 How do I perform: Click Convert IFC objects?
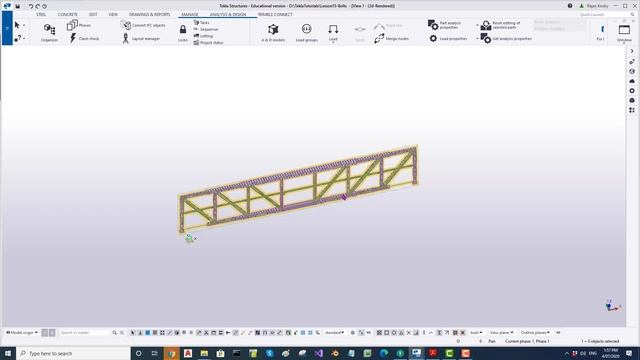coord(143,25)
